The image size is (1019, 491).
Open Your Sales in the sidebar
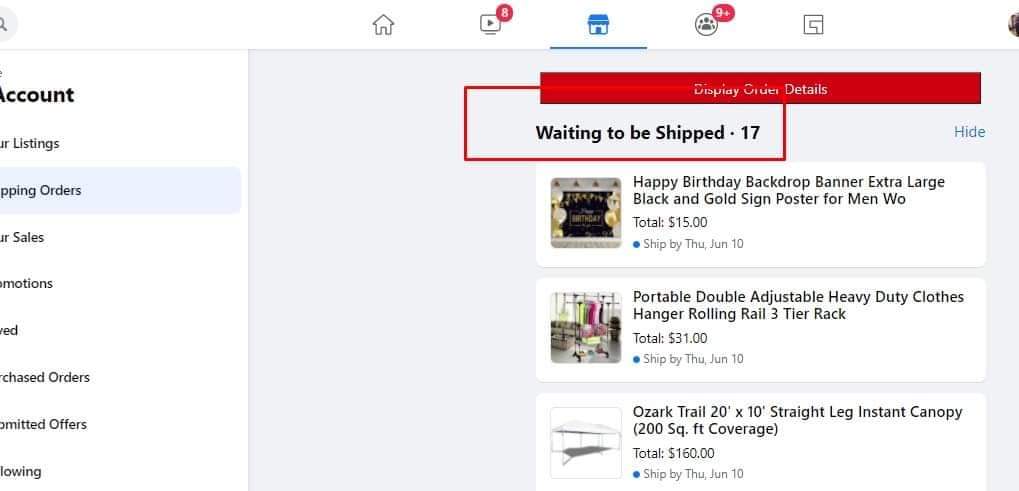point(22,237)
